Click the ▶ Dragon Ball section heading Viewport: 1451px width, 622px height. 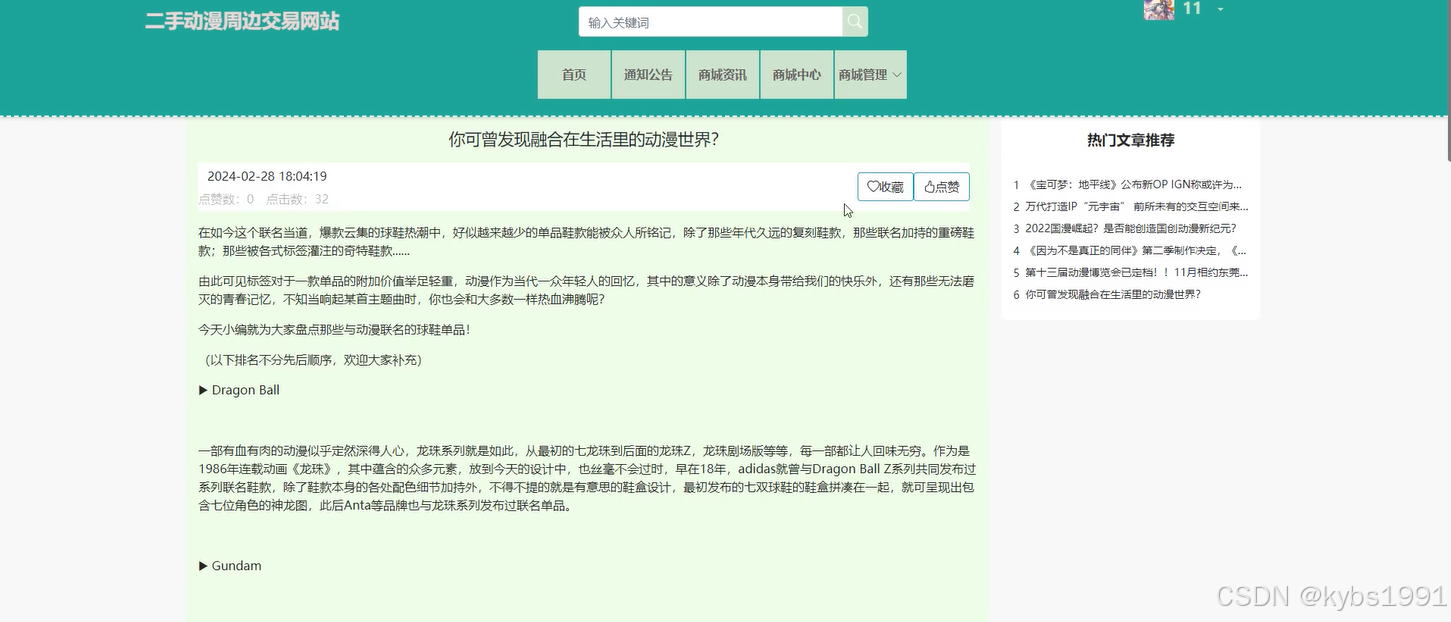click(x=239, y=390)
